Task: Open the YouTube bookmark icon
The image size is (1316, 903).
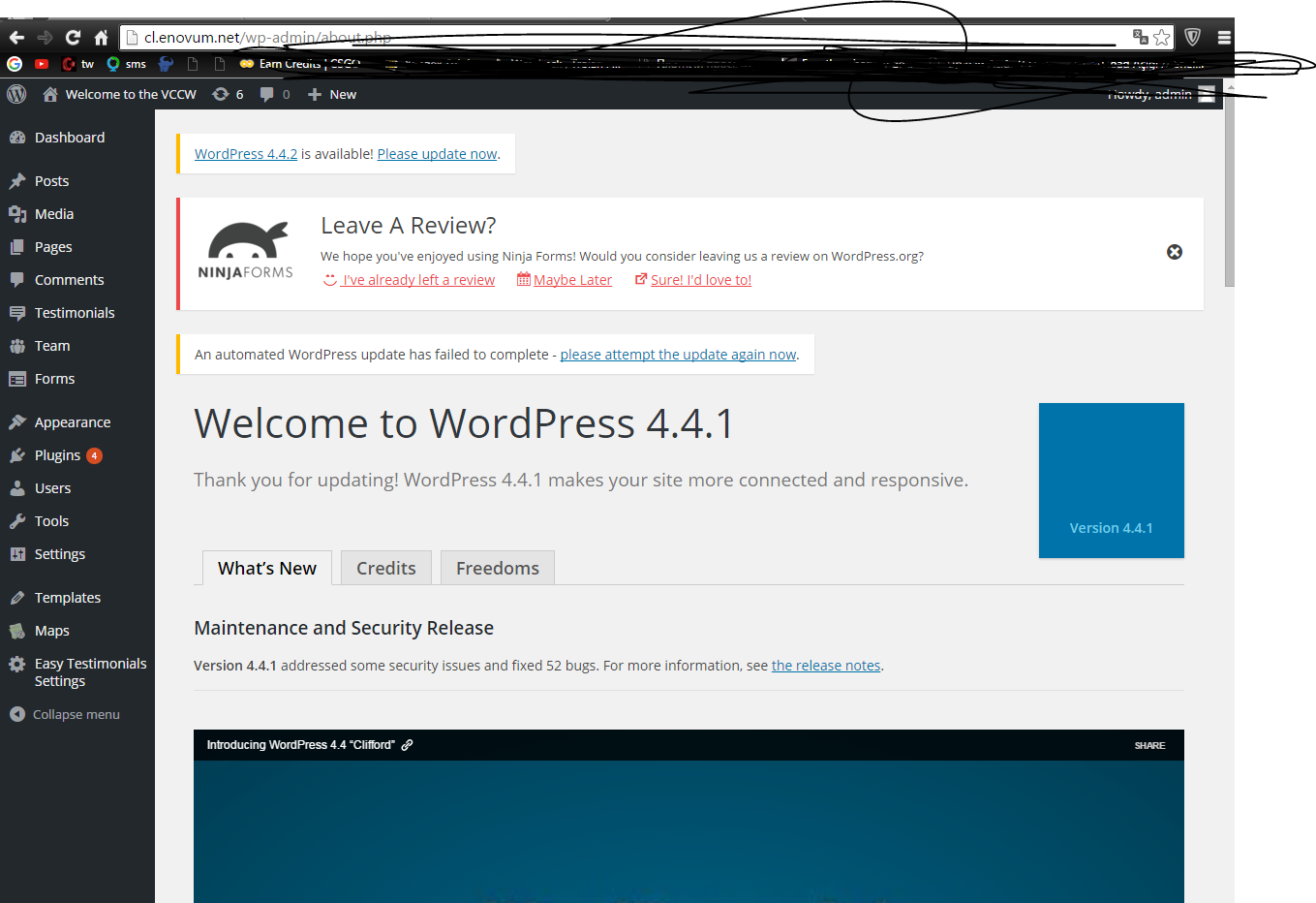Action: click(42, 64)
